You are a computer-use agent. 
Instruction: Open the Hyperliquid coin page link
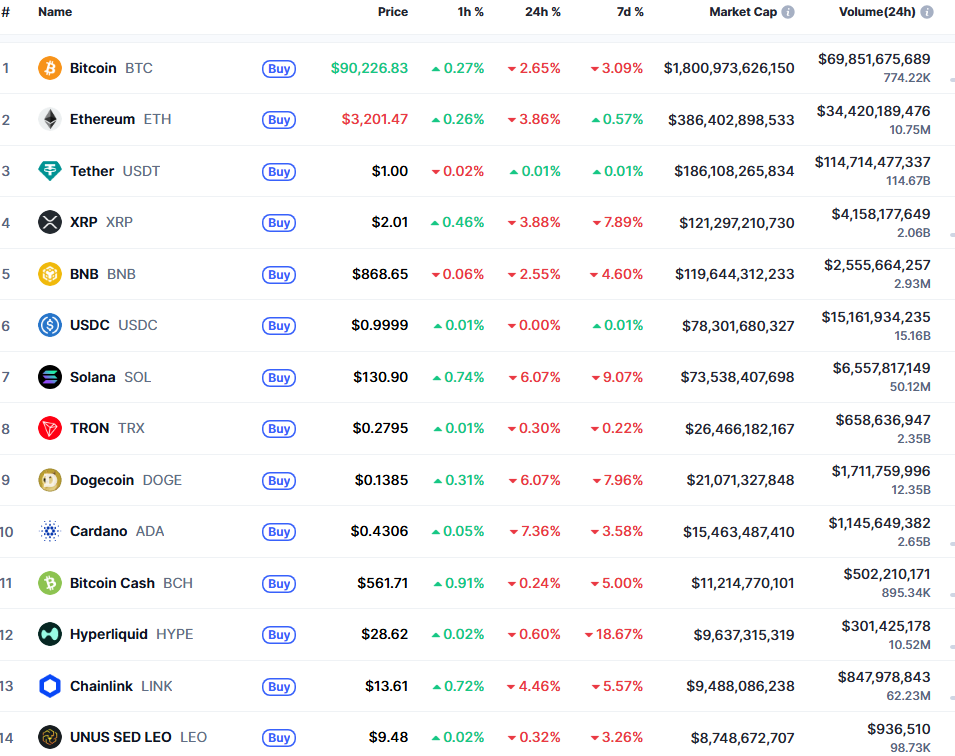pos(109,634)
